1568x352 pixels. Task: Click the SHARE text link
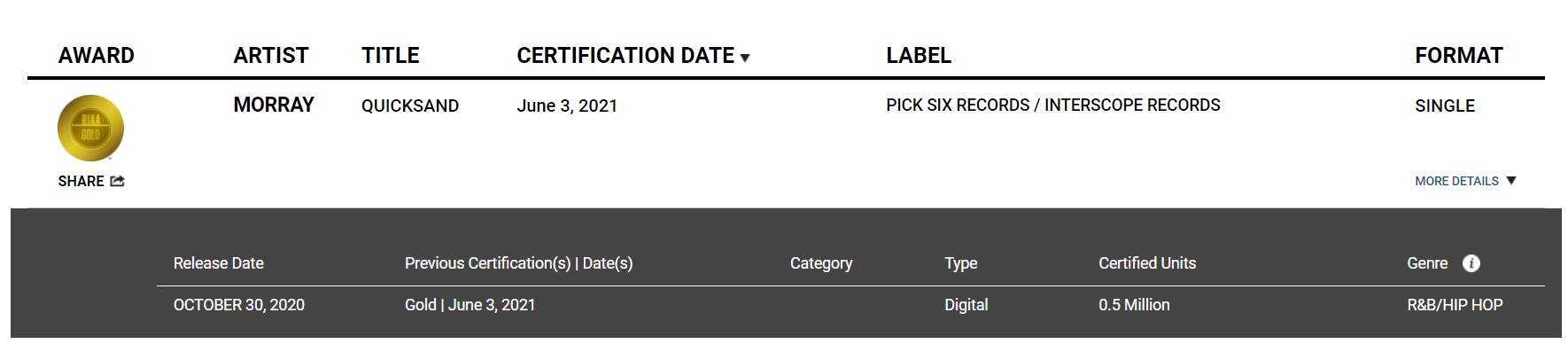pos(81,181)
